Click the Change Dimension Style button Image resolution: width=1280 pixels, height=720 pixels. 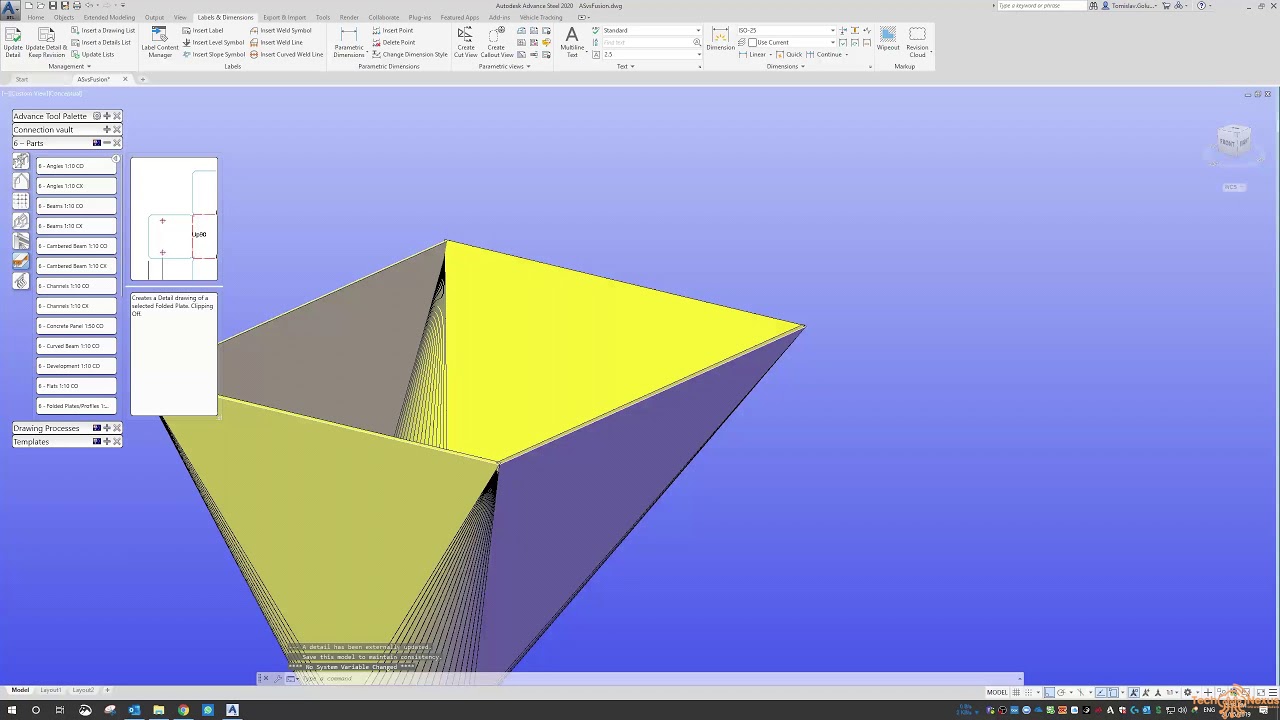coord(410,54)
